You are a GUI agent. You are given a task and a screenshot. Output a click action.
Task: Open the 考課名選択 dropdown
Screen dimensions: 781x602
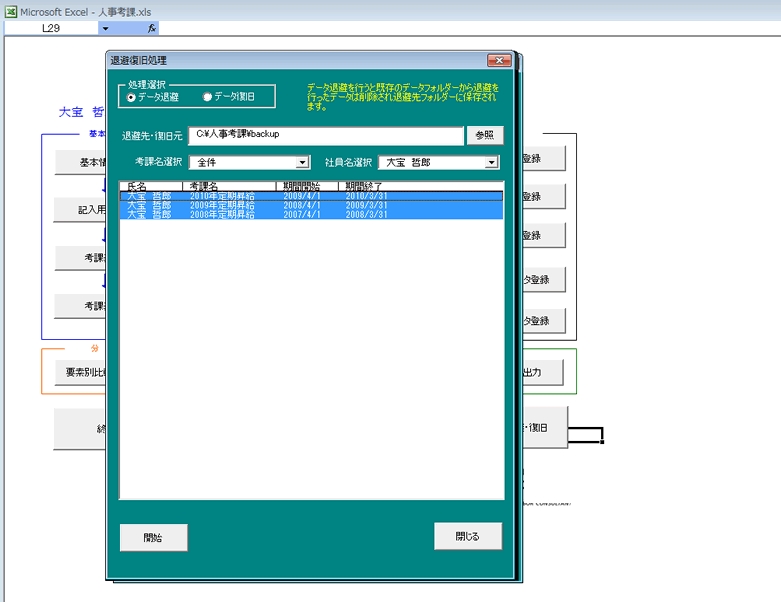click(x=302, y=162)
